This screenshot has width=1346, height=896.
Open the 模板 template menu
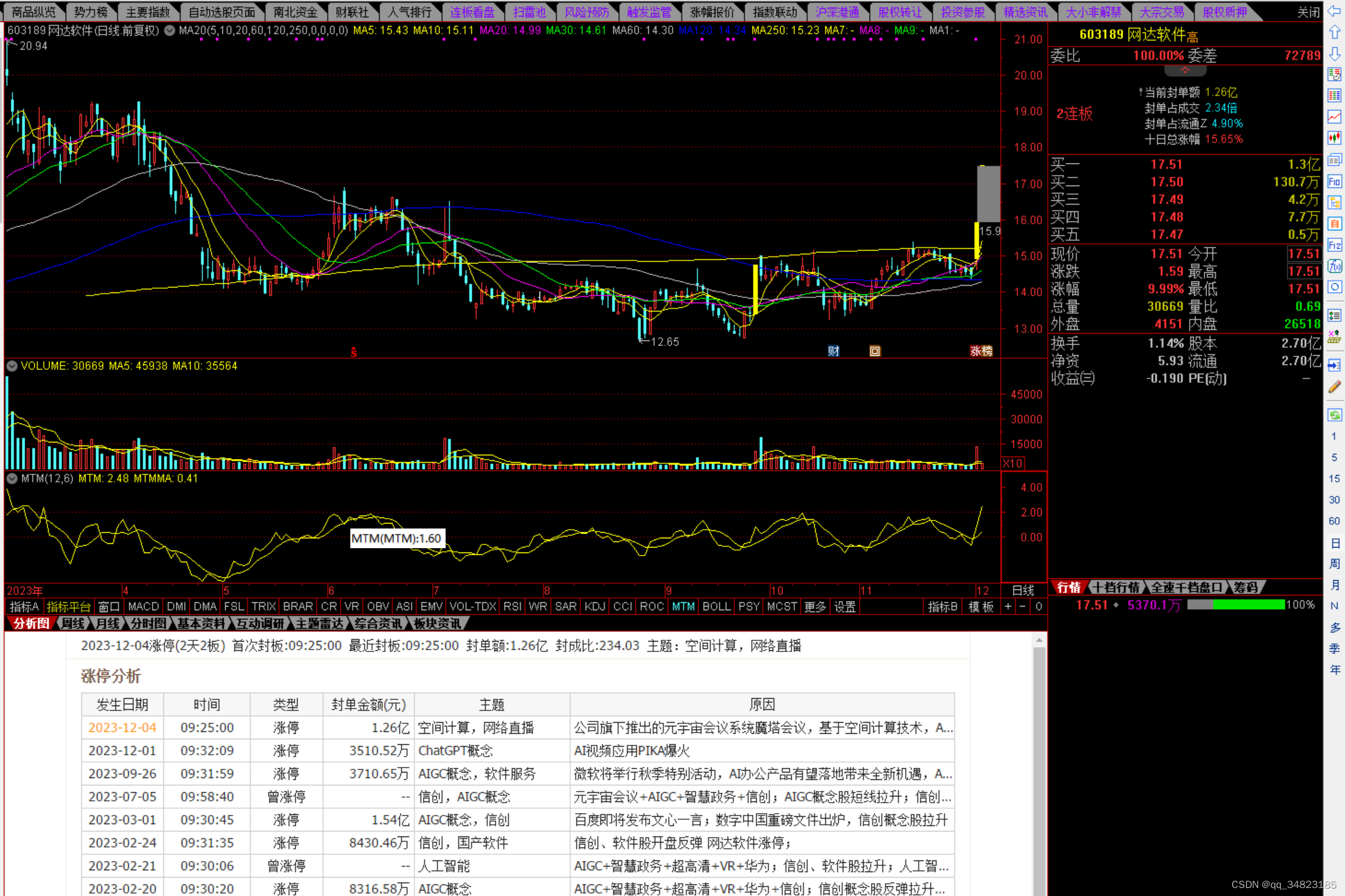(981, 607)
